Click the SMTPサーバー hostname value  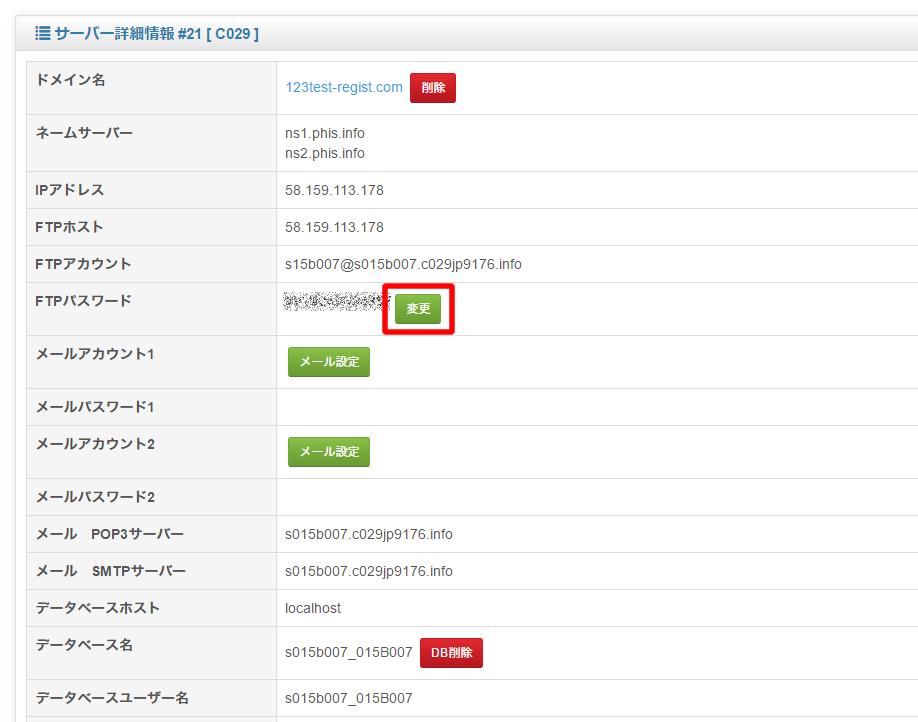368,571
